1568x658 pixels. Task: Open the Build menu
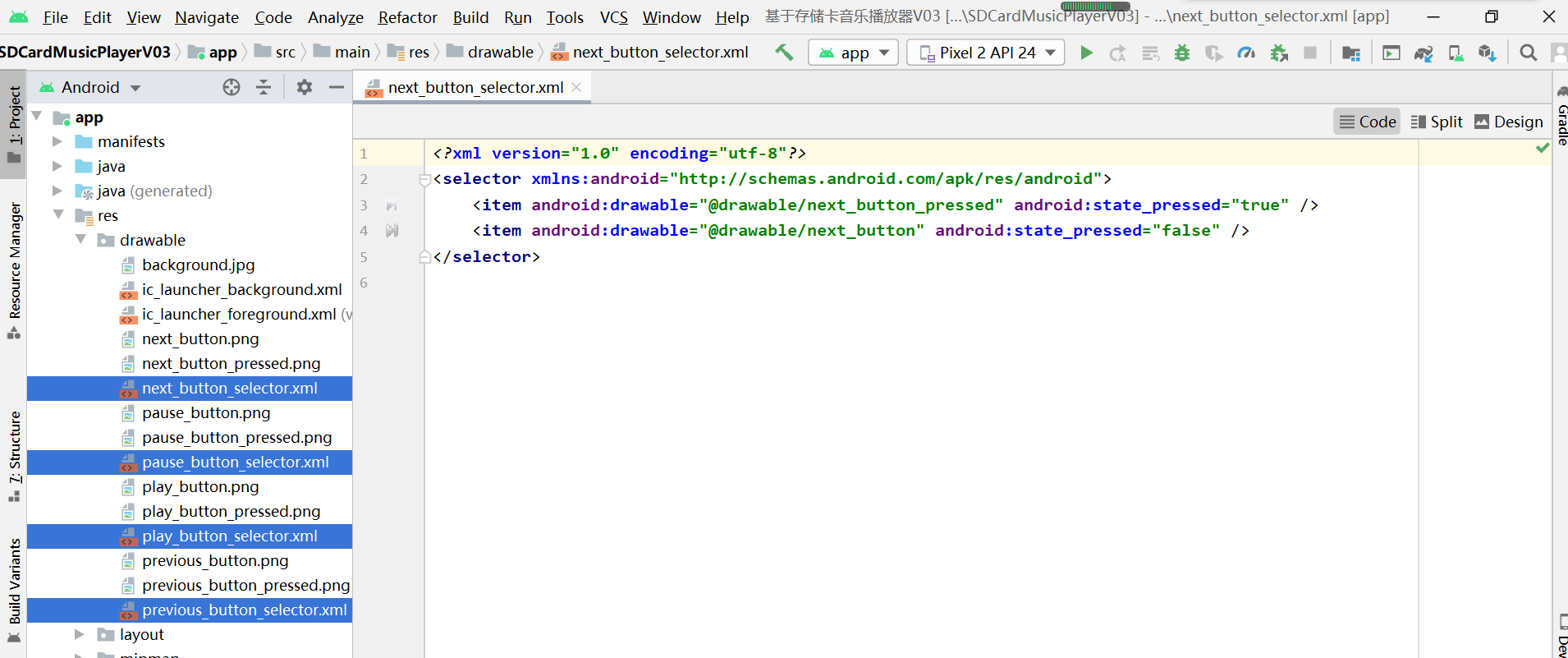(x=470, y=17)
